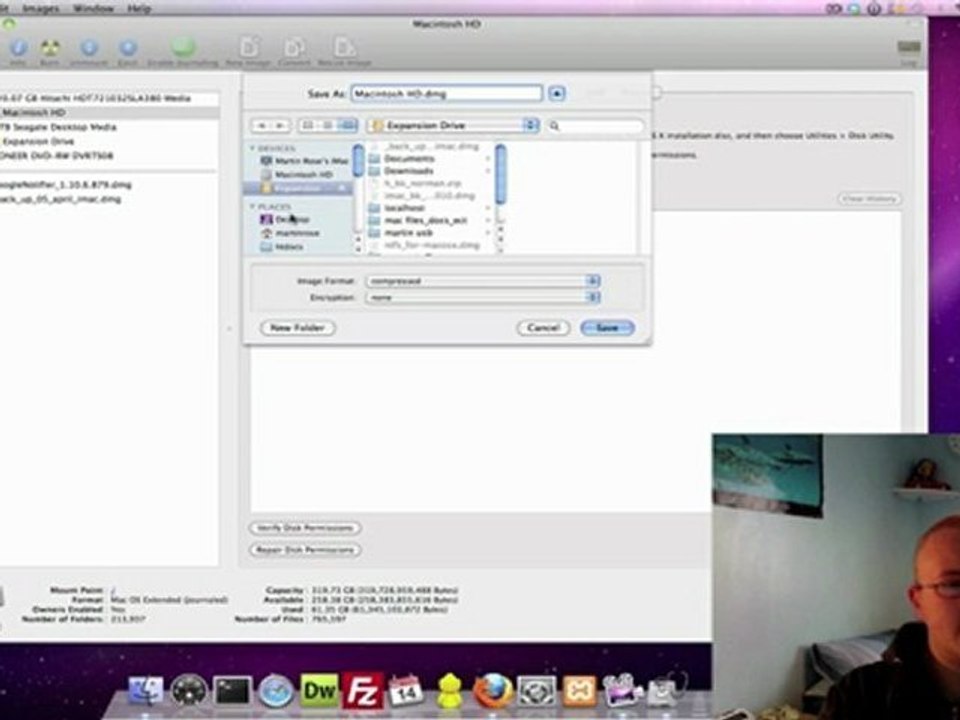Open the Encryption dropdown

[482, 298]
